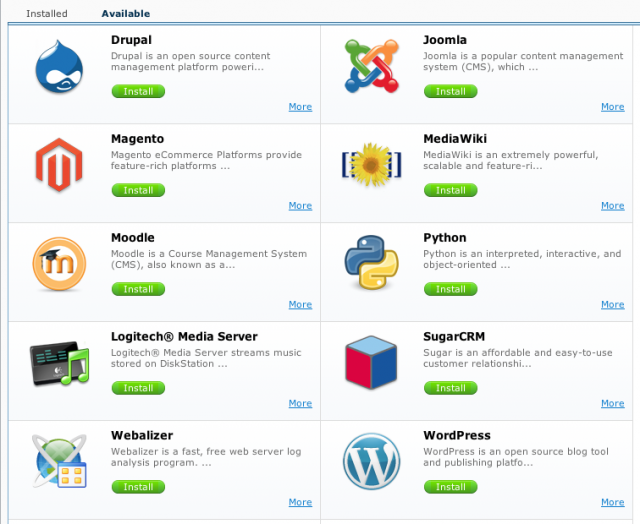Click the SugarCRM cube icon
The height and width of the screenshot is (524, 640).
pos(371,362)
